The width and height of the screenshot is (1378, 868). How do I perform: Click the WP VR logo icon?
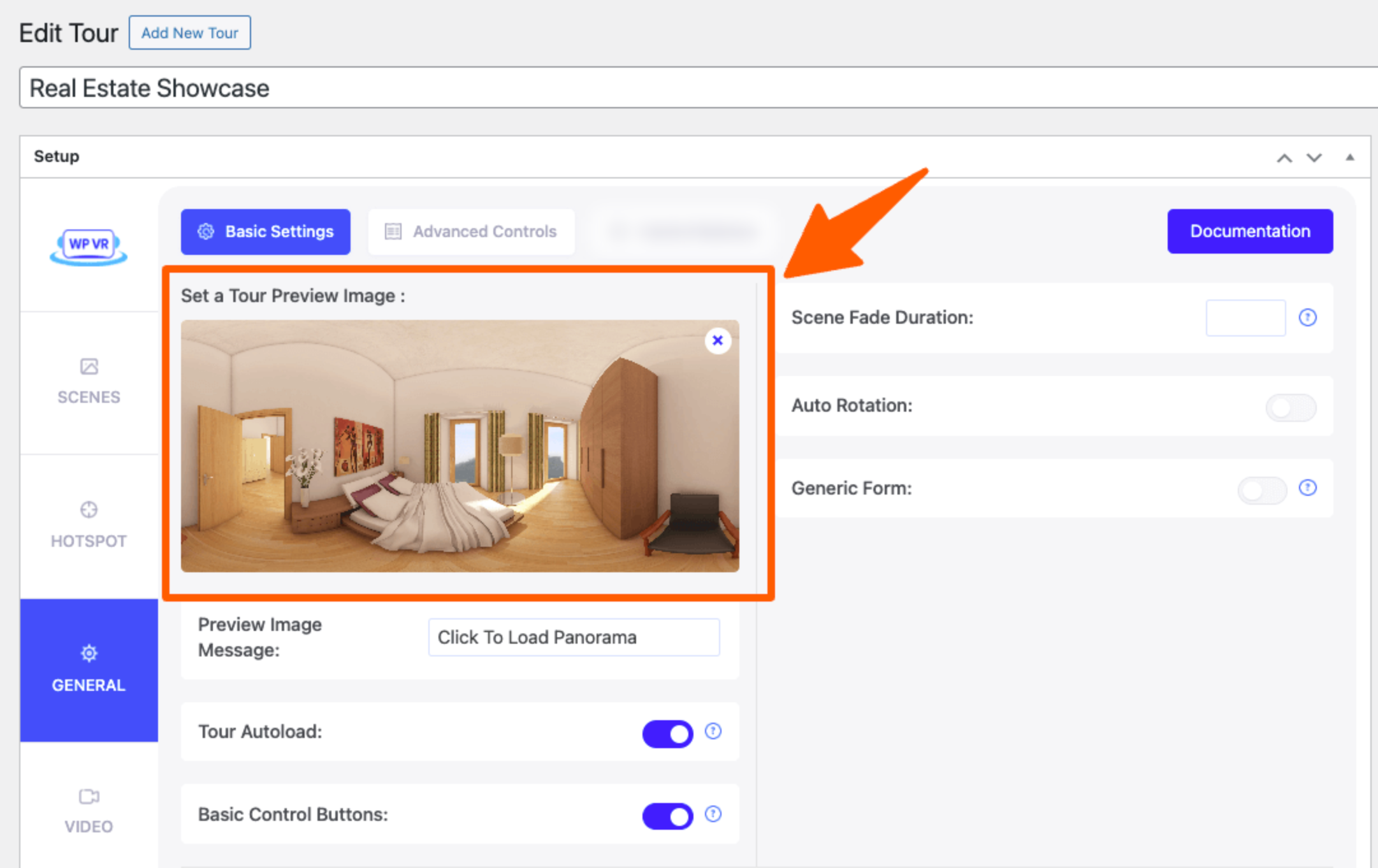coord(89,247)
